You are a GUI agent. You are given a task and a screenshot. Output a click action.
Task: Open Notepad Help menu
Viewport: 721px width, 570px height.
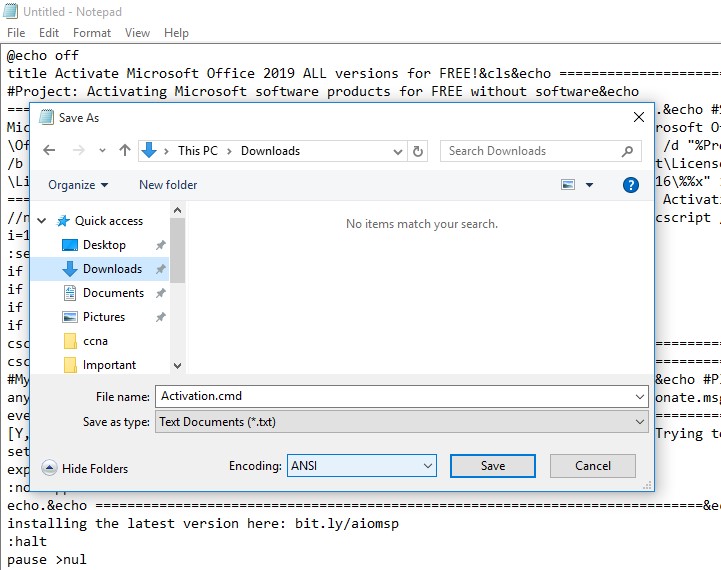176,33
